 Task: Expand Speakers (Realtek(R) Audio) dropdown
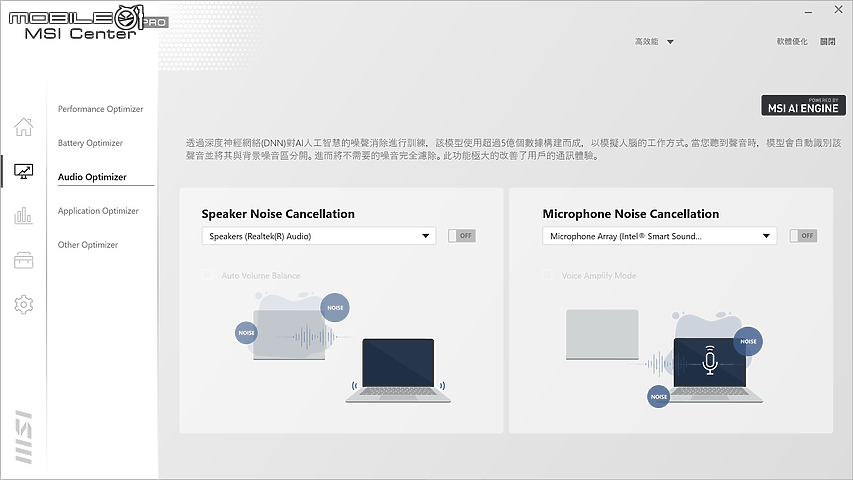[x=319, y=236]
